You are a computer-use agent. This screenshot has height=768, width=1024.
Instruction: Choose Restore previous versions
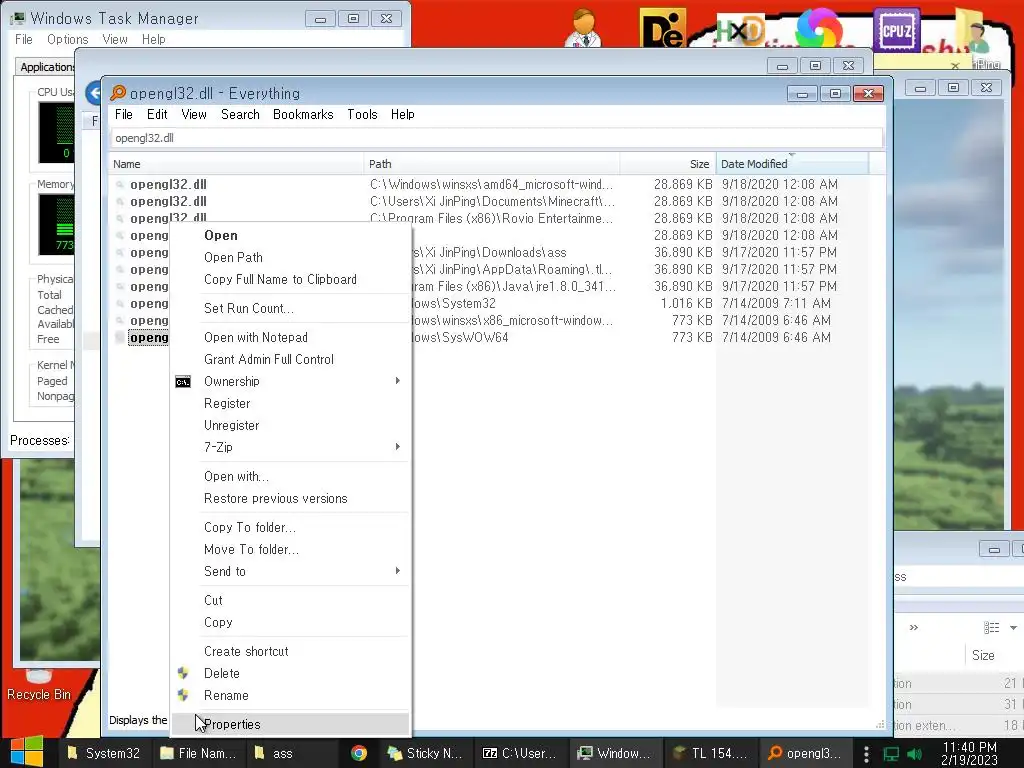(x=276, y=498)
